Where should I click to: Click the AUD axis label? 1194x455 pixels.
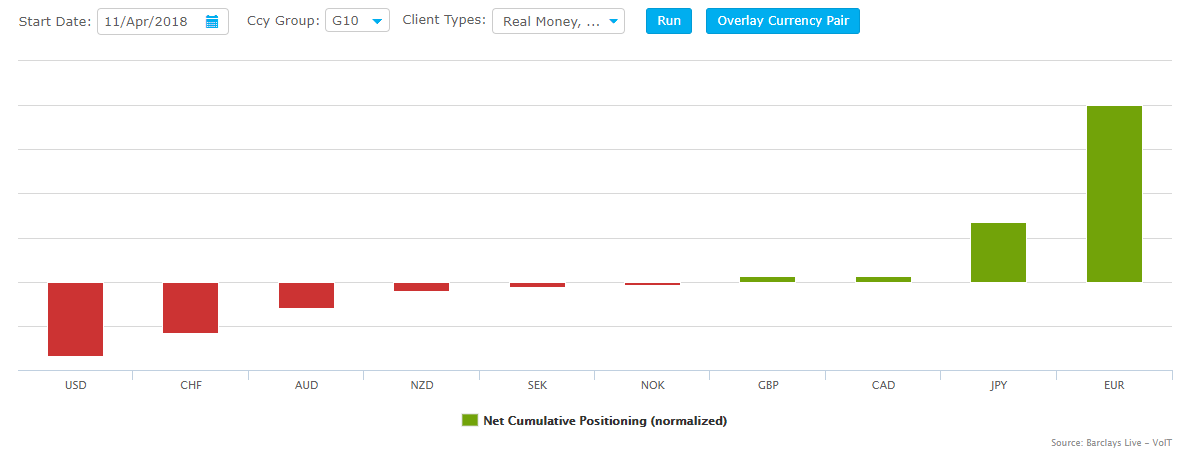pos(306,386)
